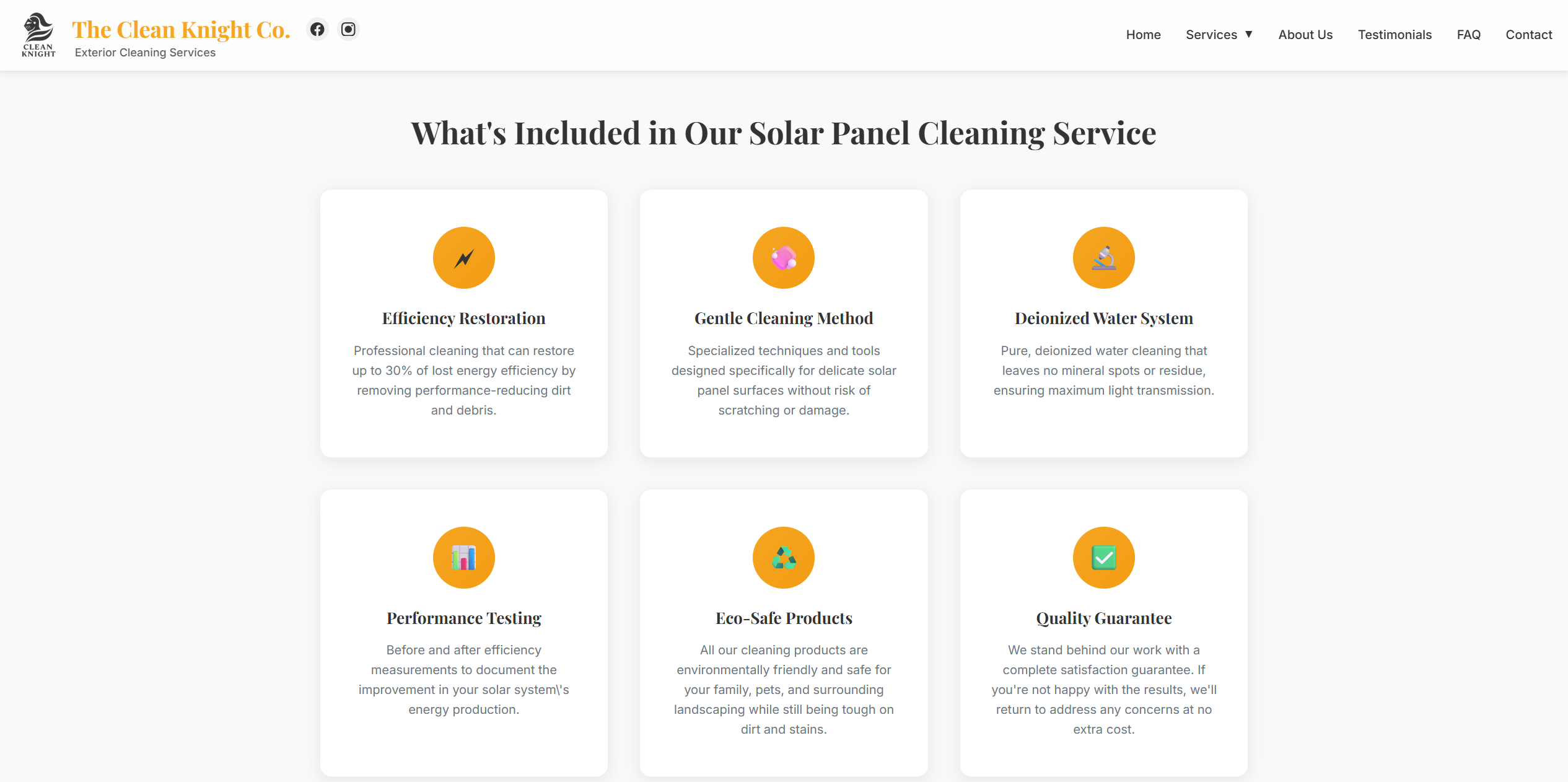The width and height of the screenshot is (1568, 782).
Task: Click the lightning bolt Efficiency Restoration icon
Action: (463, 258)
